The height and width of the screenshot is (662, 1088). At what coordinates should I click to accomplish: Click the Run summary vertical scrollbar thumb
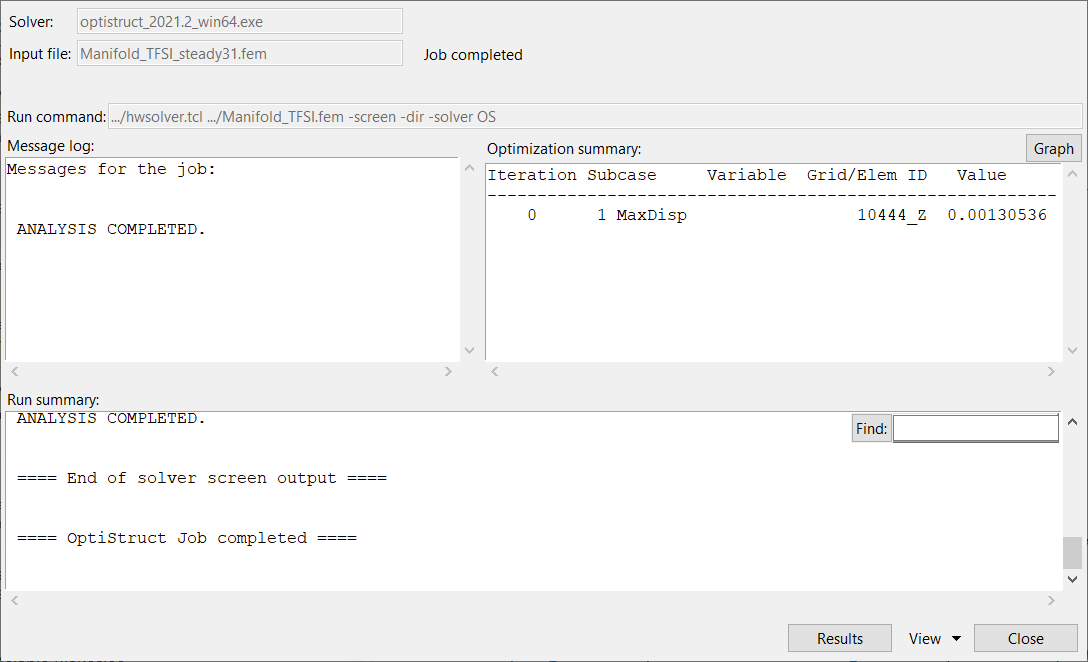1073,552
